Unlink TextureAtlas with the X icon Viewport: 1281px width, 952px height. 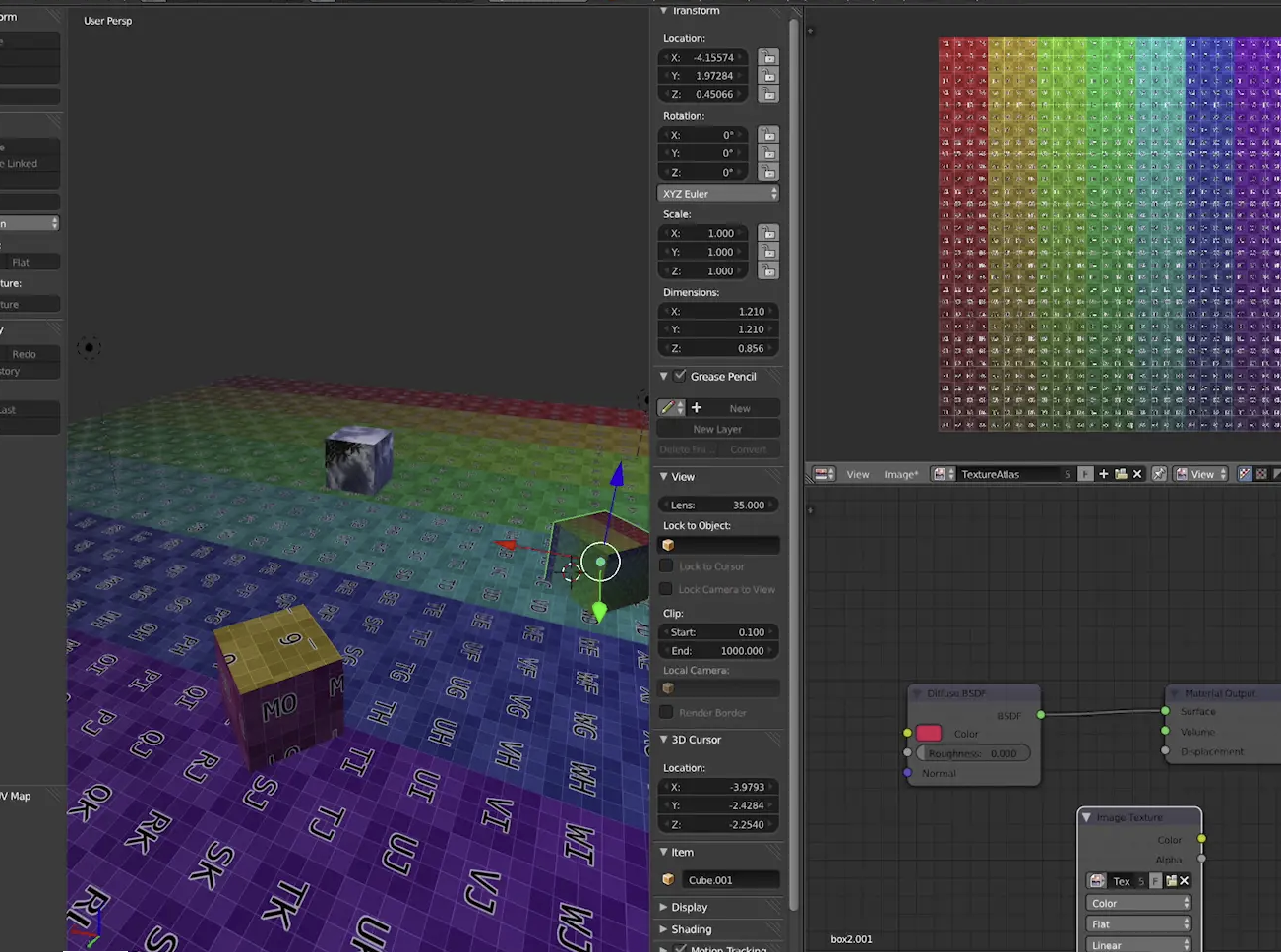tap(1136, 473)
